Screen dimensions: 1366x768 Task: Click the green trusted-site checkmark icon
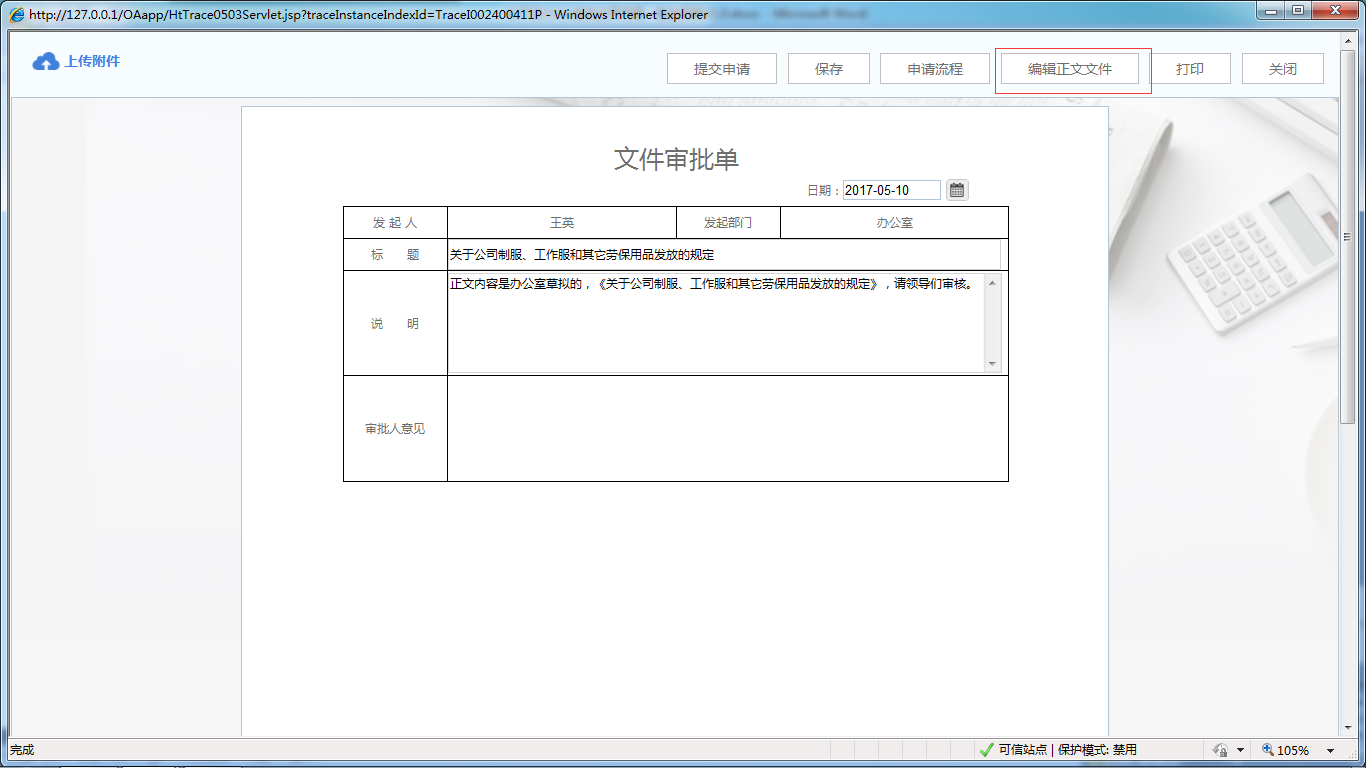point(988,748)
